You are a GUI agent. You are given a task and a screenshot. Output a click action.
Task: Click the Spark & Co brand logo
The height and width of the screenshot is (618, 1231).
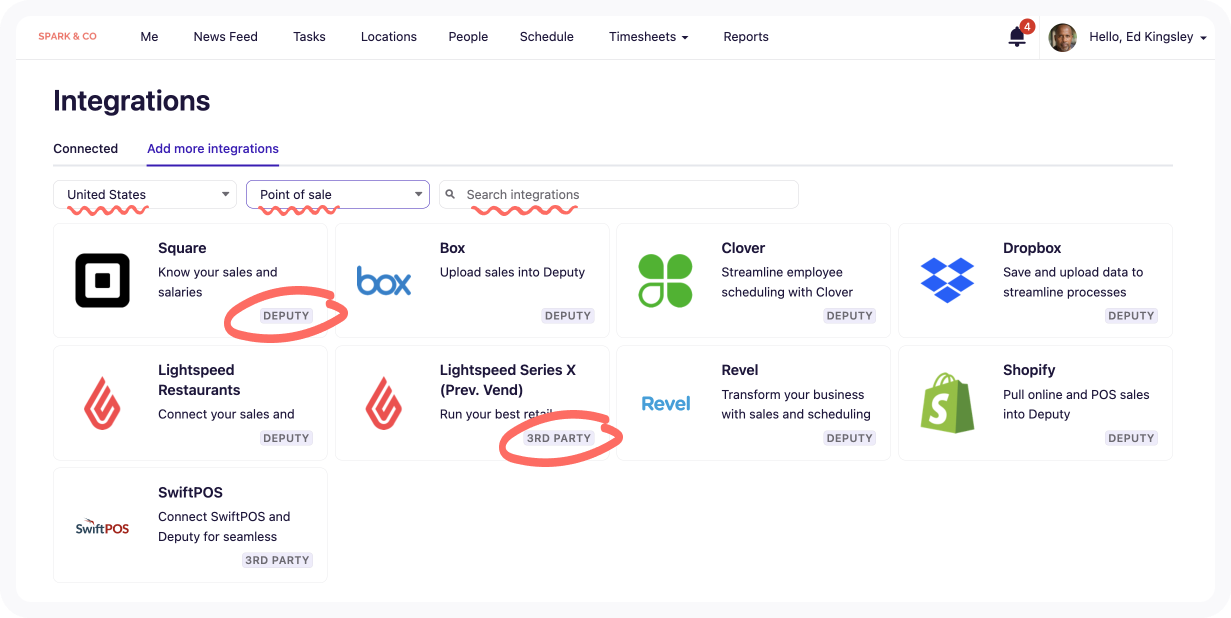[67, 37]
